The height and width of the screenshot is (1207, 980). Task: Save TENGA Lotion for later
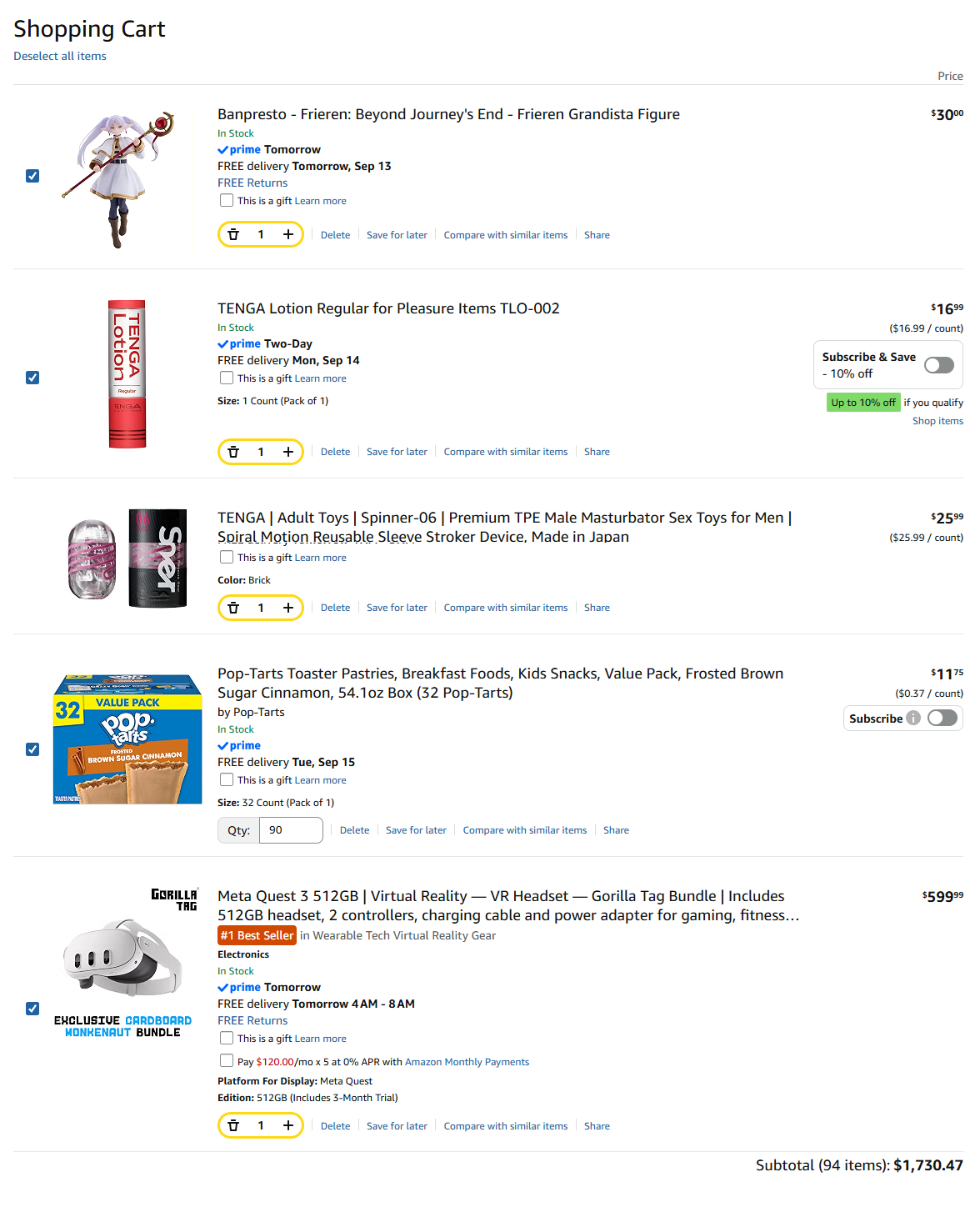[x=397, y=452]
